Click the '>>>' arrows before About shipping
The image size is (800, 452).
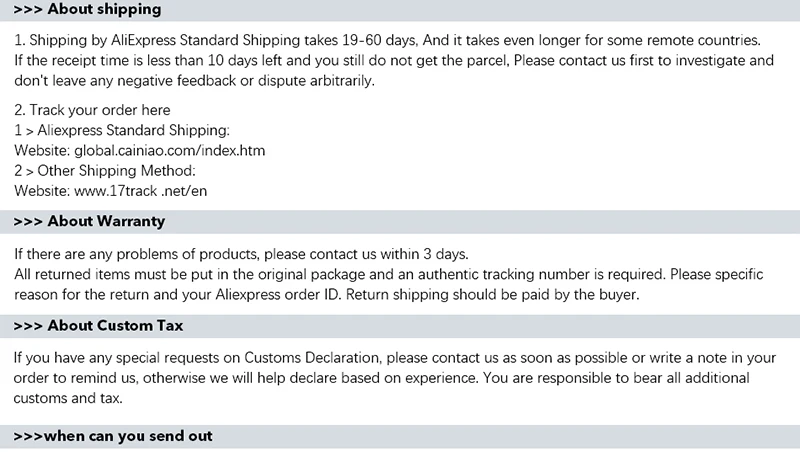tap(27, 9)
